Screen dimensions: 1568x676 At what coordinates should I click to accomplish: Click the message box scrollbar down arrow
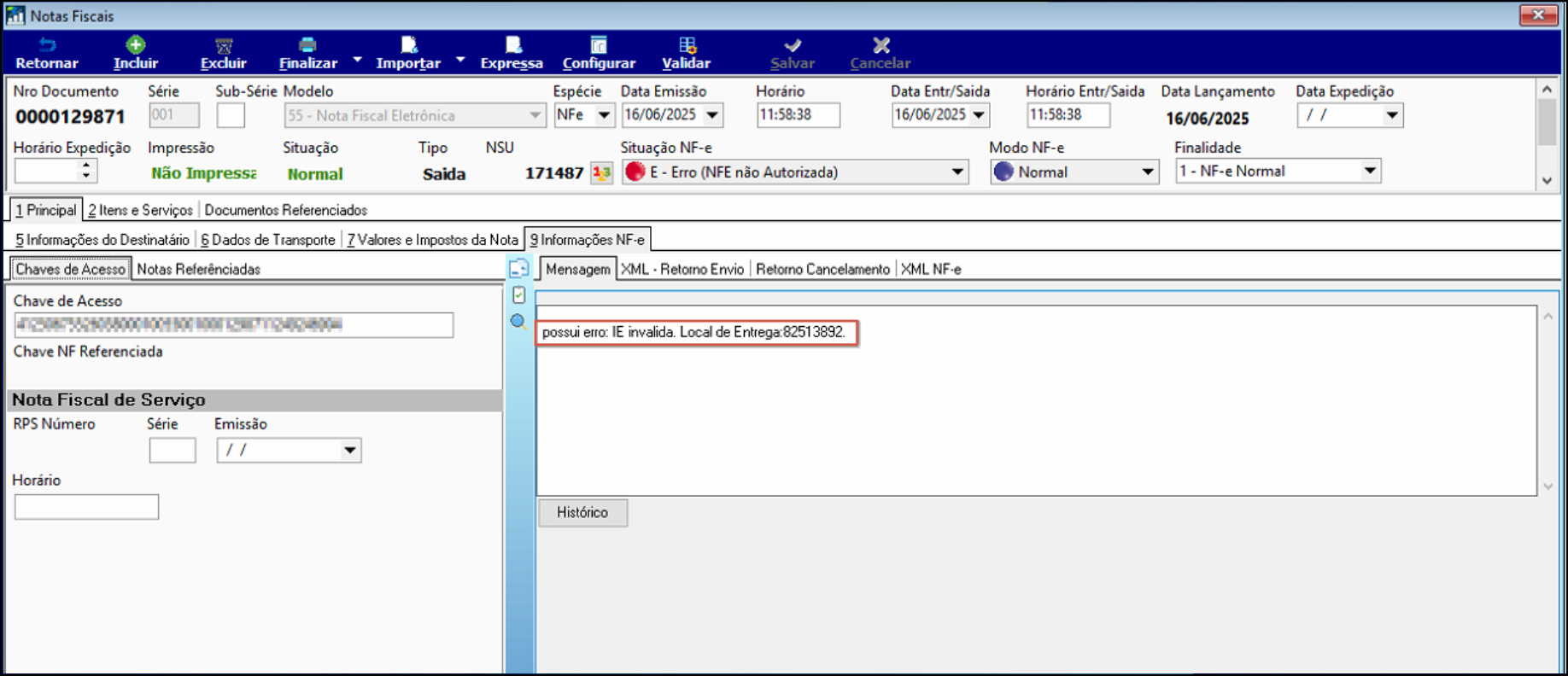[1548, 486]
